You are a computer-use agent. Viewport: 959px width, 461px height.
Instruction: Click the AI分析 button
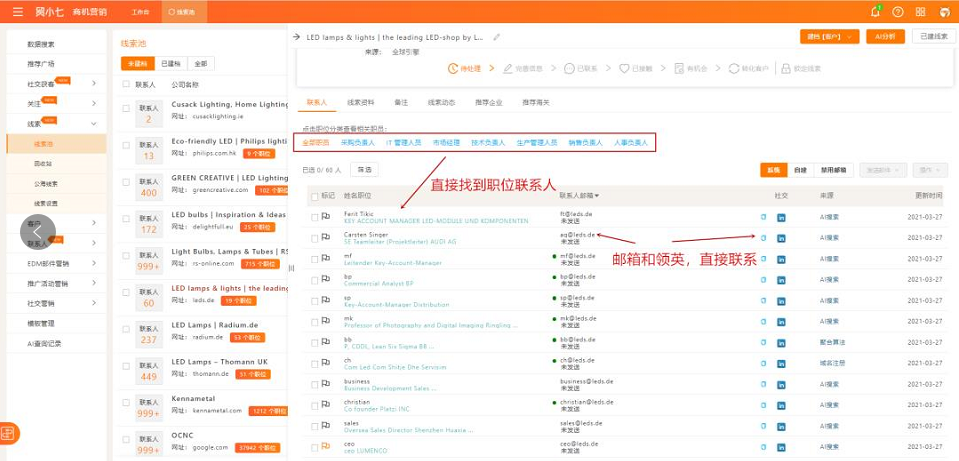tap(885, 37)
